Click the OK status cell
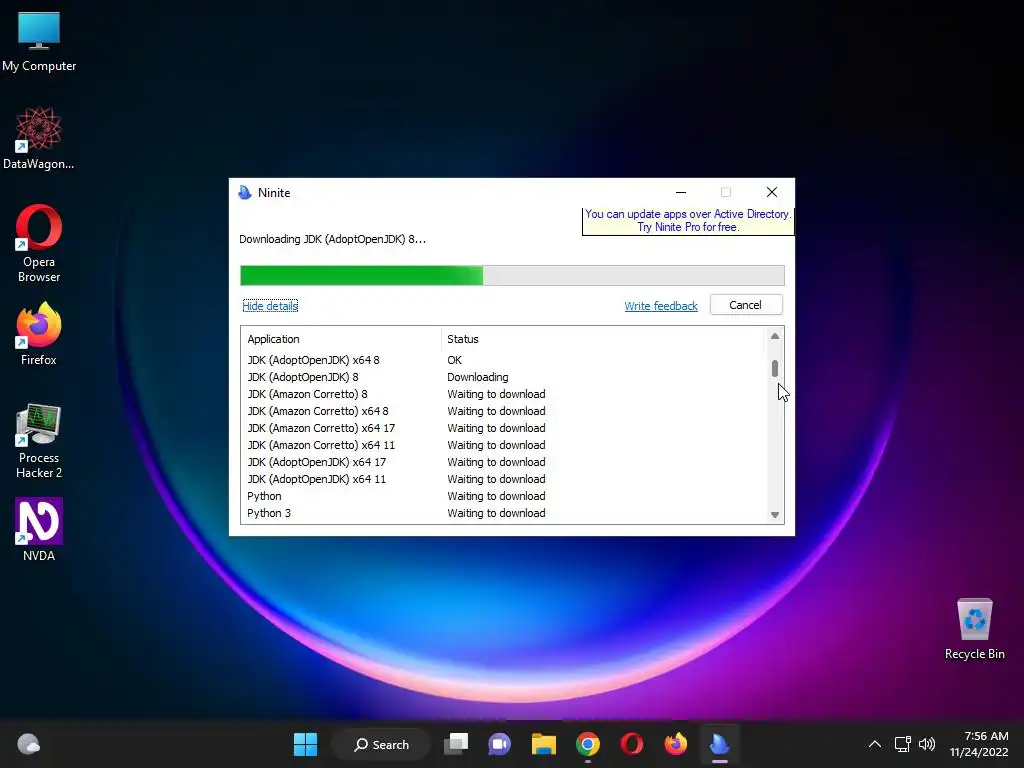Image resolution: width=1024 pixels, height=768 pixels. [455, 360]
